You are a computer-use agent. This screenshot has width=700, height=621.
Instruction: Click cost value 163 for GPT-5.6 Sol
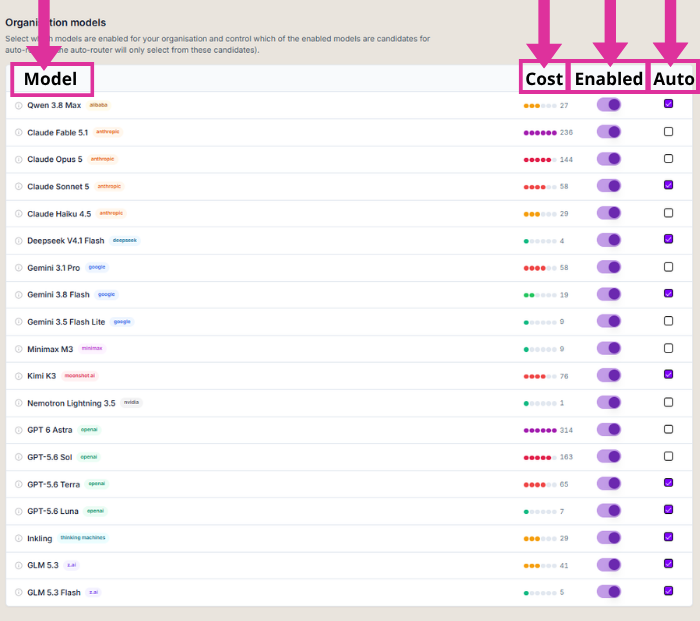tap(566, 457)
